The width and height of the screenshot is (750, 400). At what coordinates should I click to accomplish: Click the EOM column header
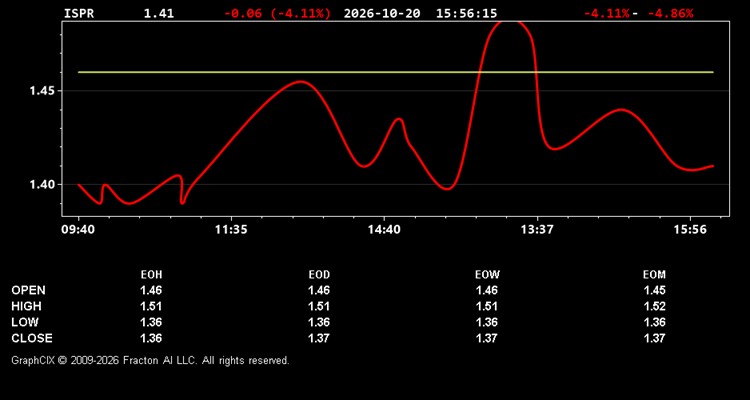tap(654, 275)
